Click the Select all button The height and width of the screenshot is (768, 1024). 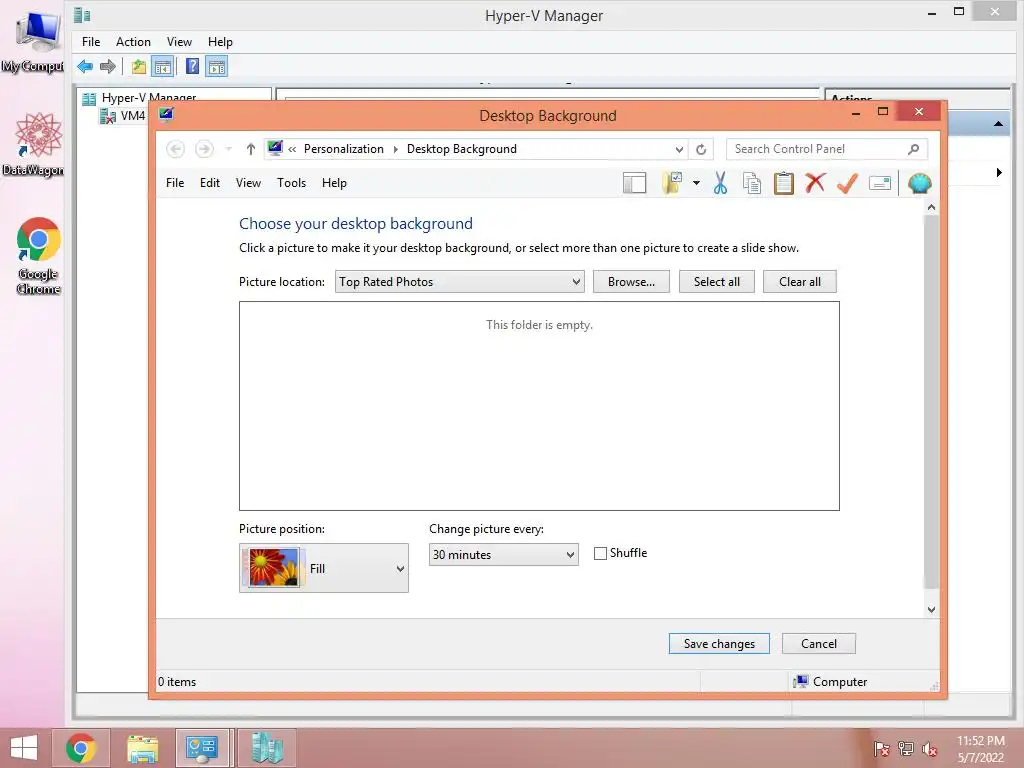point(716,281)
